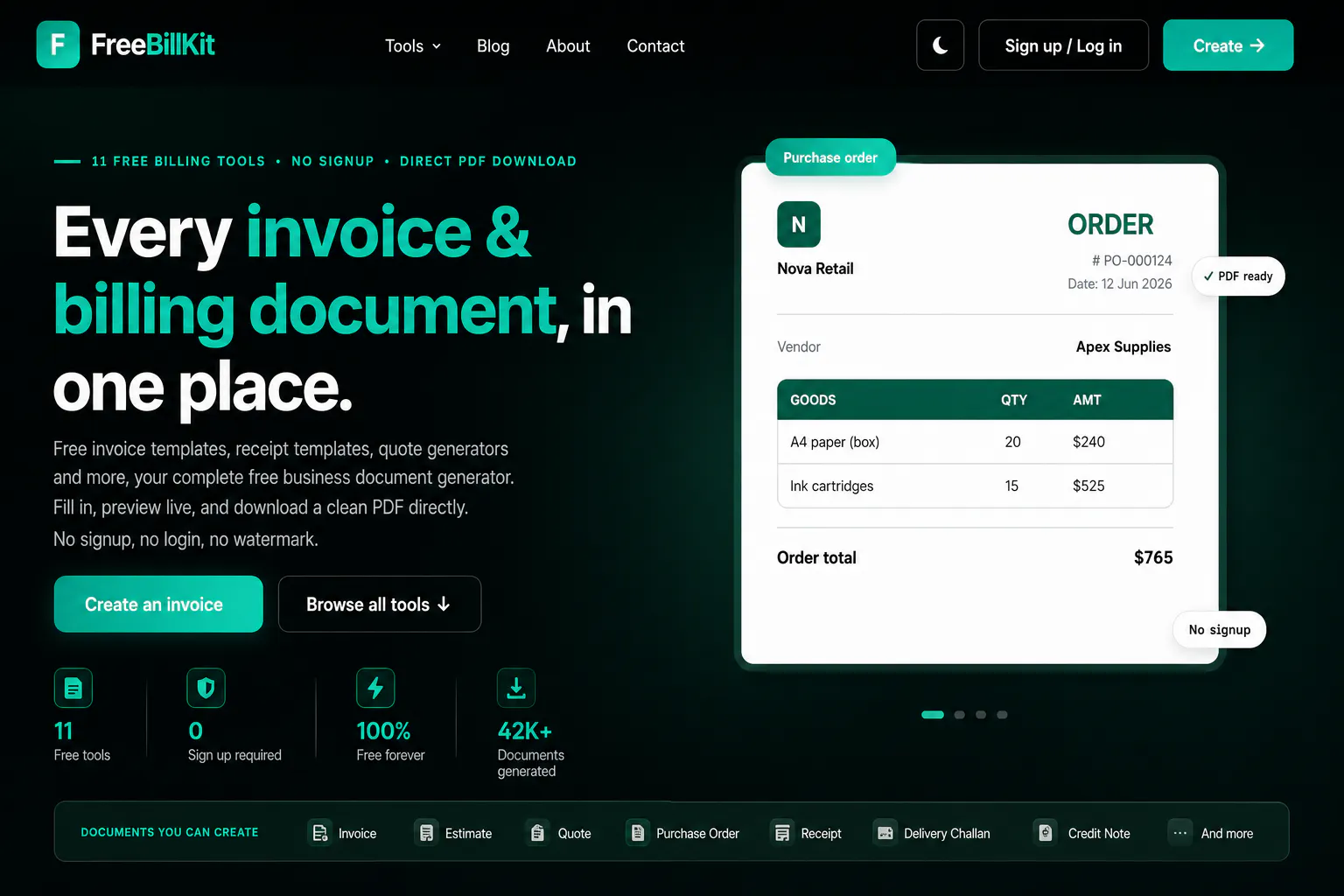Open the Credit Note link
1344x896 pixels.
coord(1099,834)
